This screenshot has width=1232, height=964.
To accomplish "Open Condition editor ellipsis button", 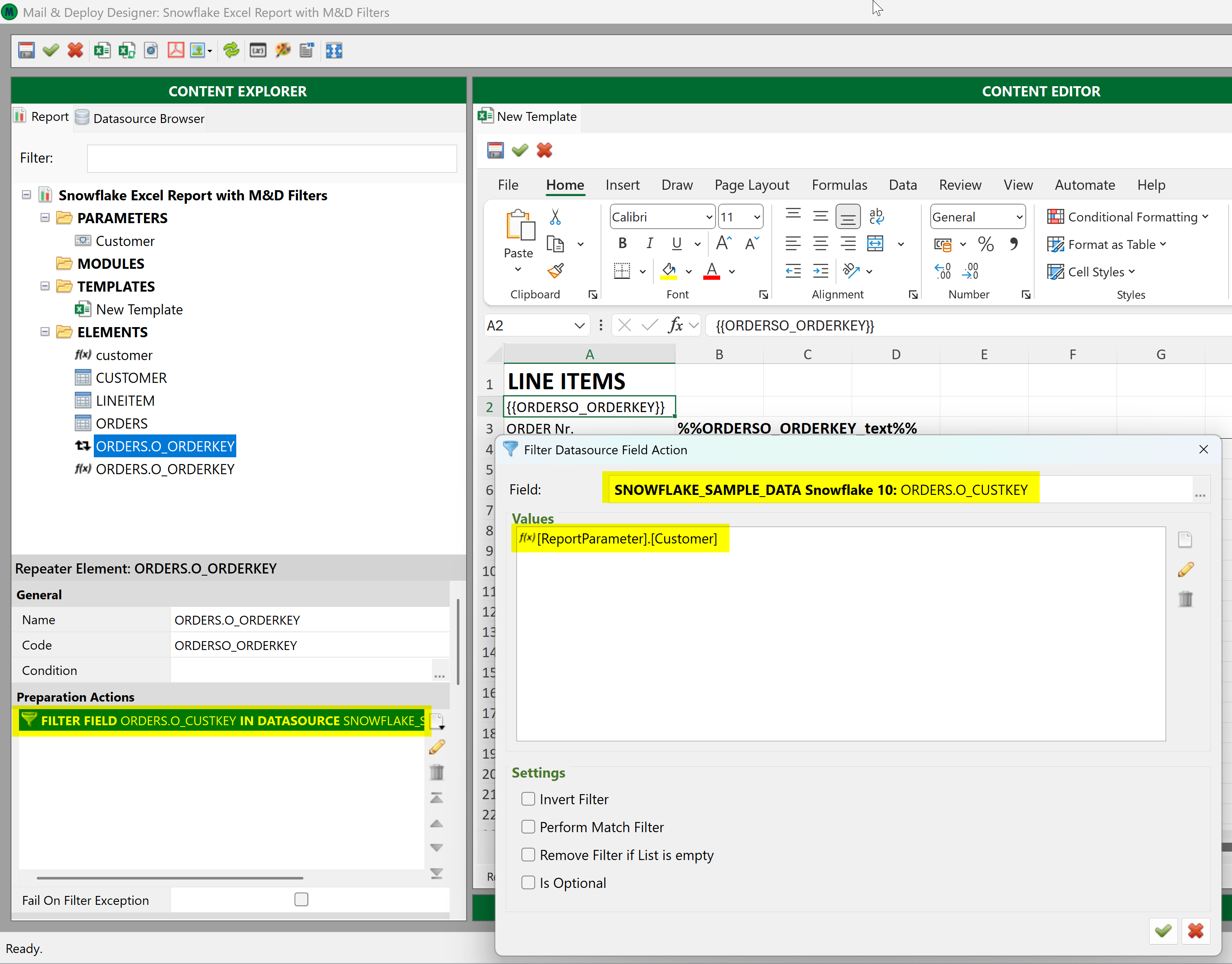I will [440, 671].
